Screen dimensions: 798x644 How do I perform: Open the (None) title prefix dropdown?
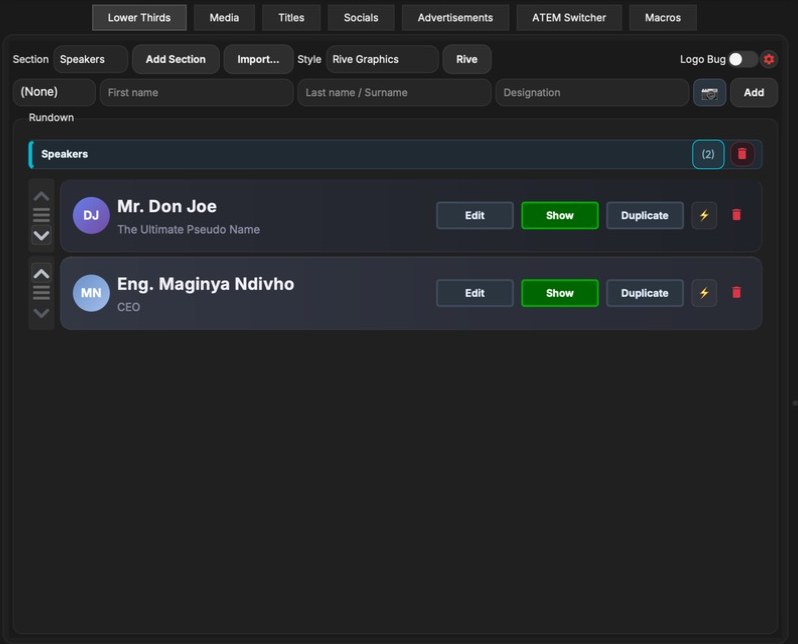click(x=54, y=92)
